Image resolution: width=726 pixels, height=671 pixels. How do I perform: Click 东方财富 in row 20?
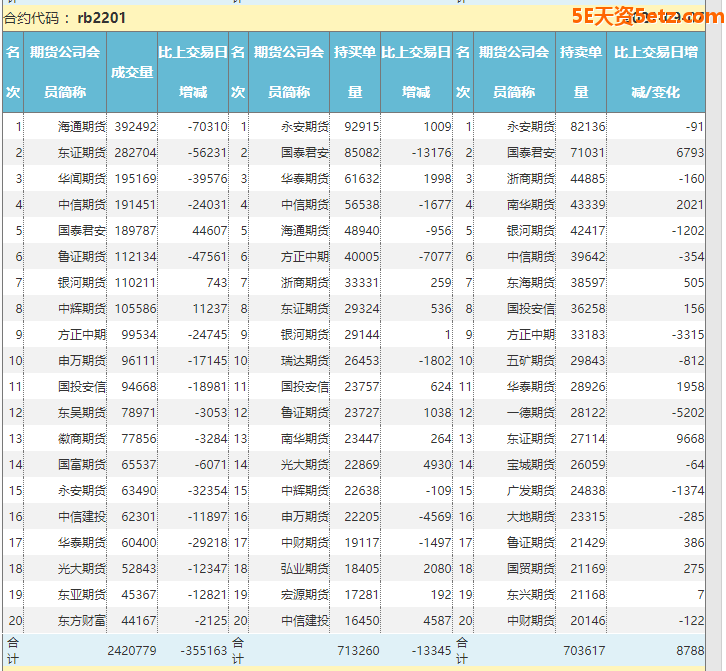(x=81, y=621)
